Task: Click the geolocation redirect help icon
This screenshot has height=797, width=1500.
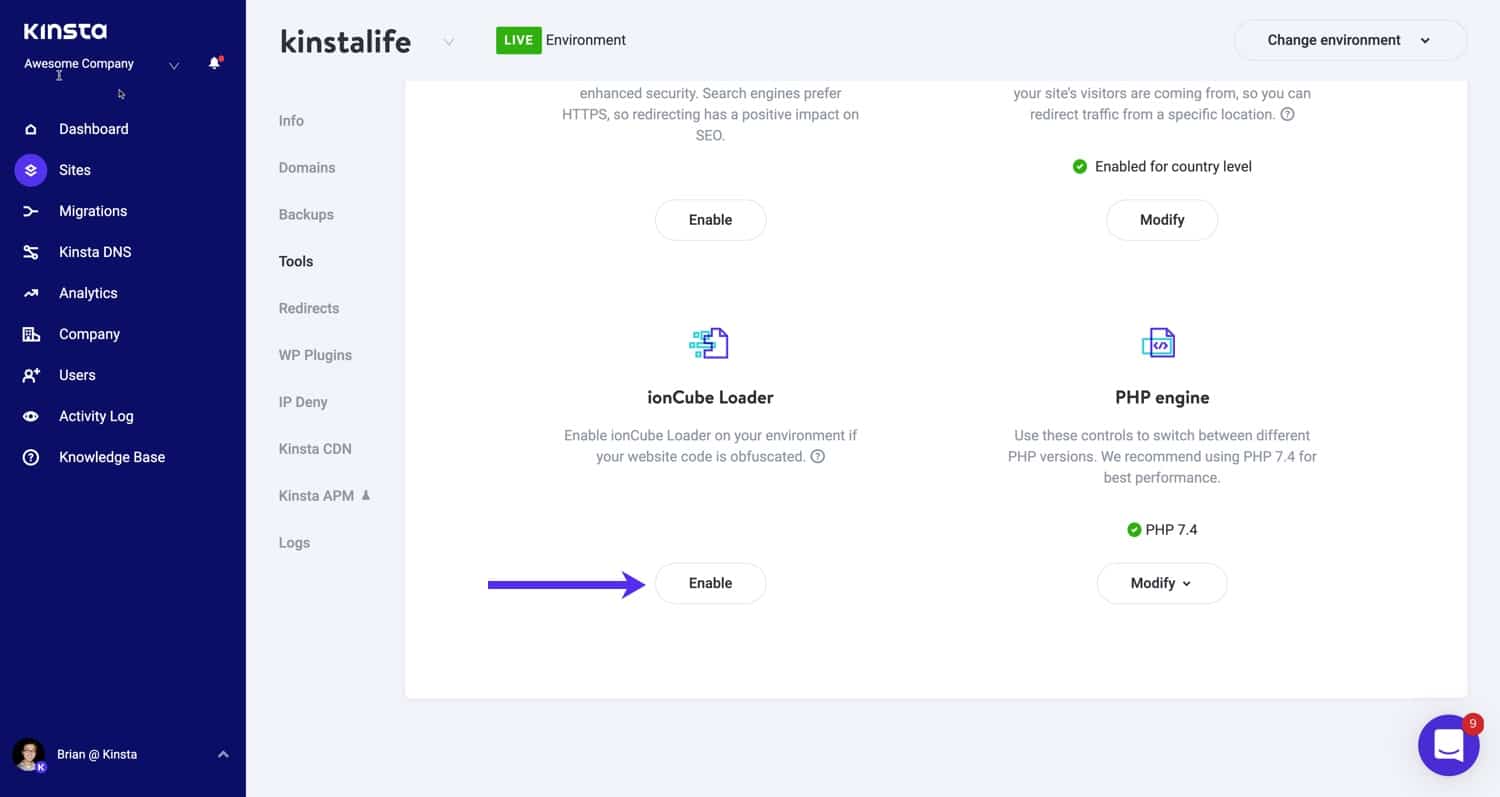Action: [1287, 114]
